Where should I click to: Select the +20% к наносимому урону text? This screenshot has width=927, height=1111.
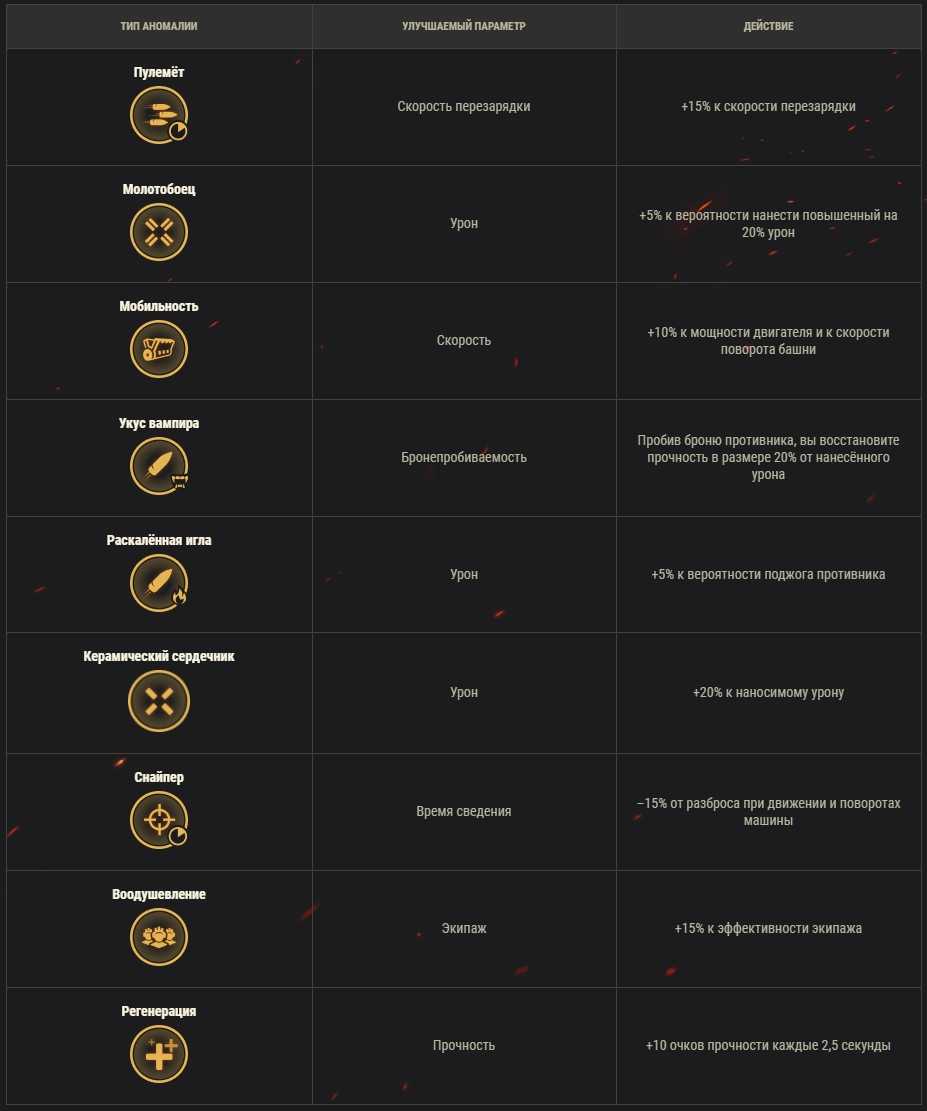point(768,692)
